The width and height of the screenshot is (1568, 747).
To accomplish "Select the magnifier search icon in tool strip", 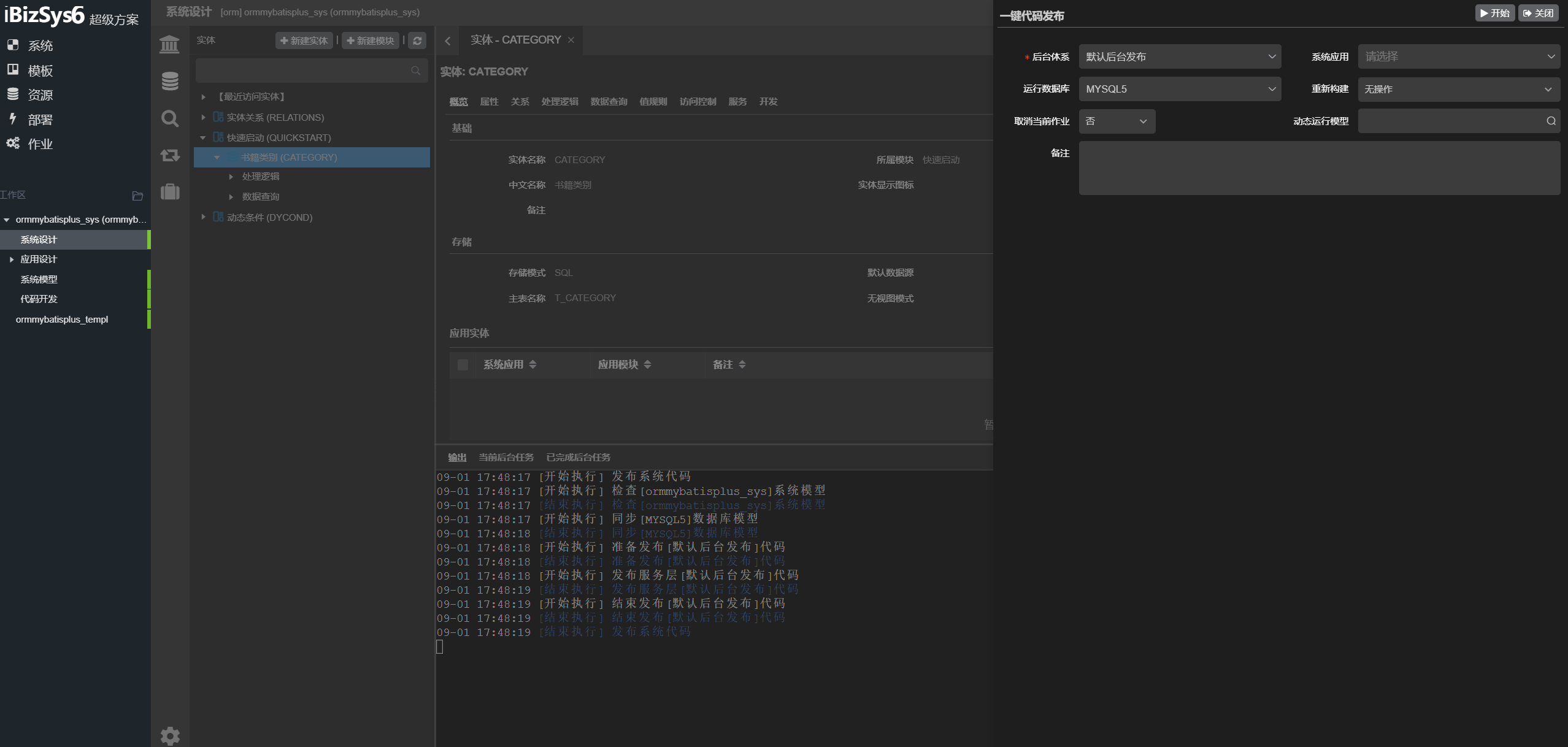I will click(170, 118).
